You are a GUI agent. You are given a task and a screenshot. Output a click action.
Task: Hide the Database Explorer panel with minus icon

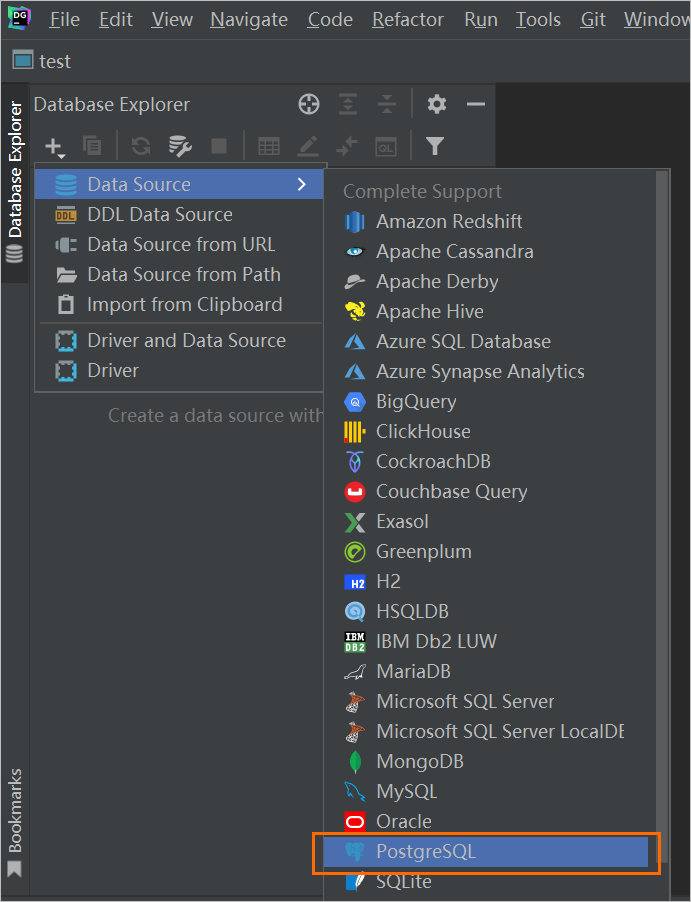(476, 104)
